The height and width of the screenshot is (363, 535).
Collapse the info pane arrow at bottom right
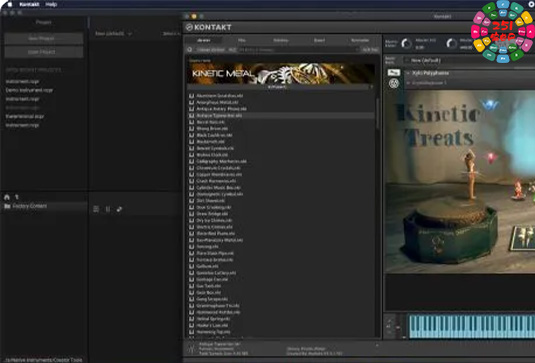377,345
